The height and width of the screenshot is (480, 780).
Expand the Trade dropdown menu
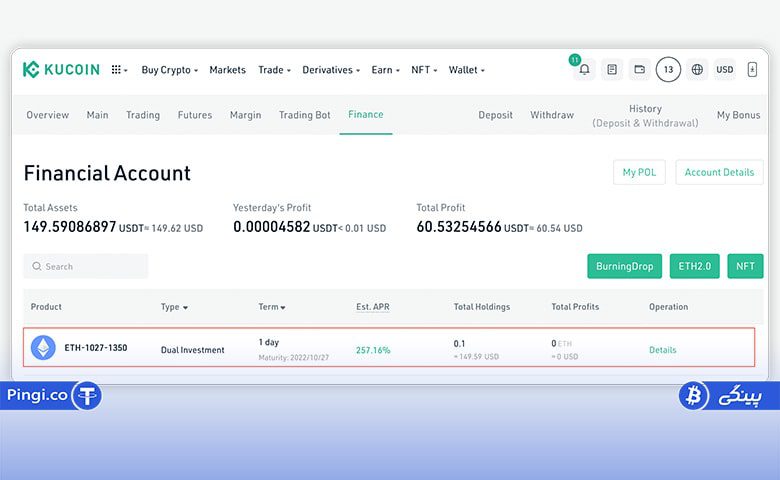tap(274, 70)
